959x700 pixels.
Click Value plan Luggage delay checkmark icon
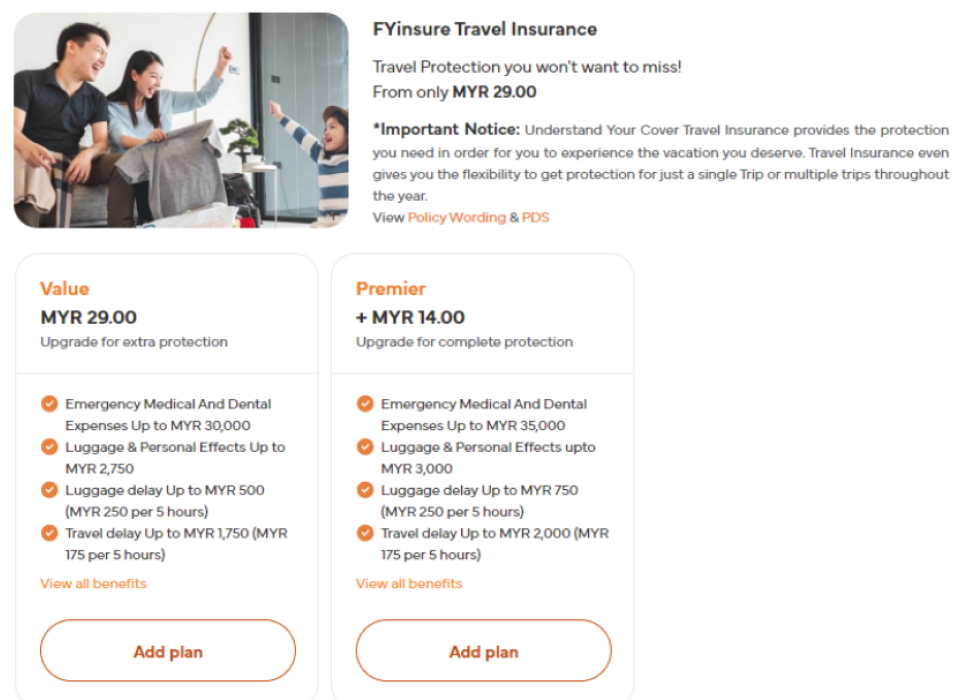point(49,490)
